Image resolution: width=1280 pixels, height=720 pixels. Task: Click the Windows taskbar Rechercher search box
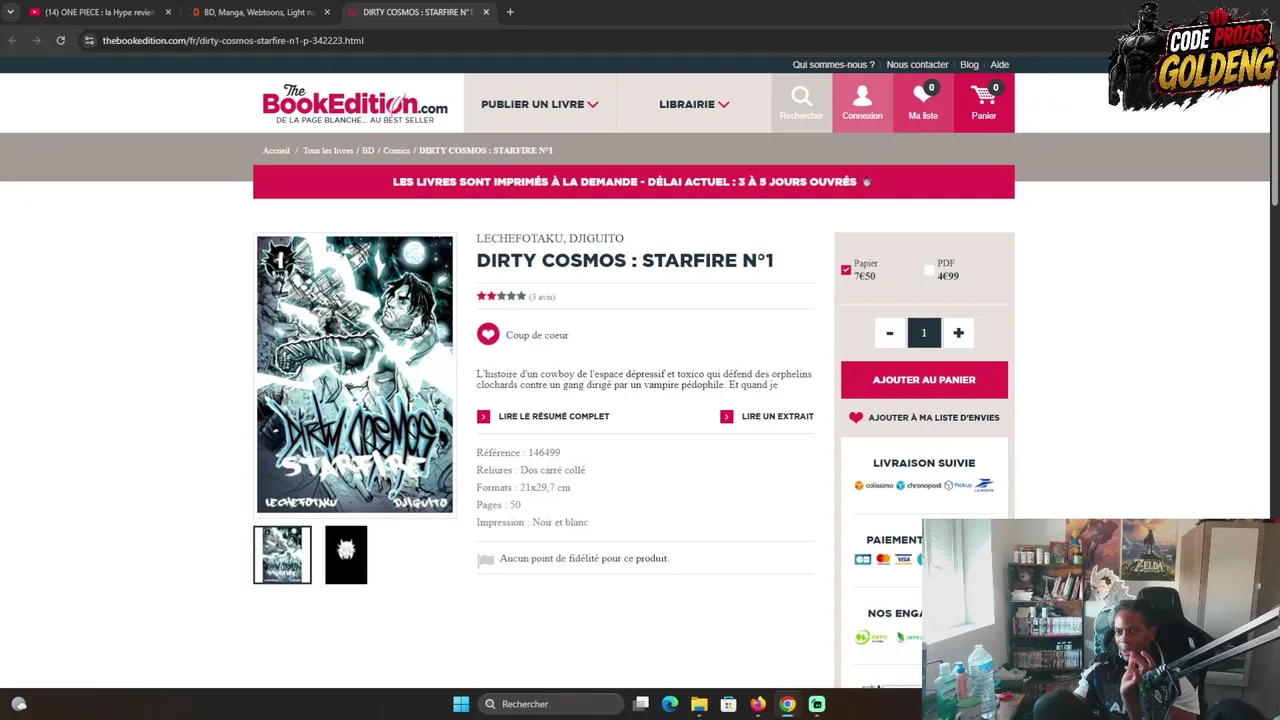coord(550,704)
